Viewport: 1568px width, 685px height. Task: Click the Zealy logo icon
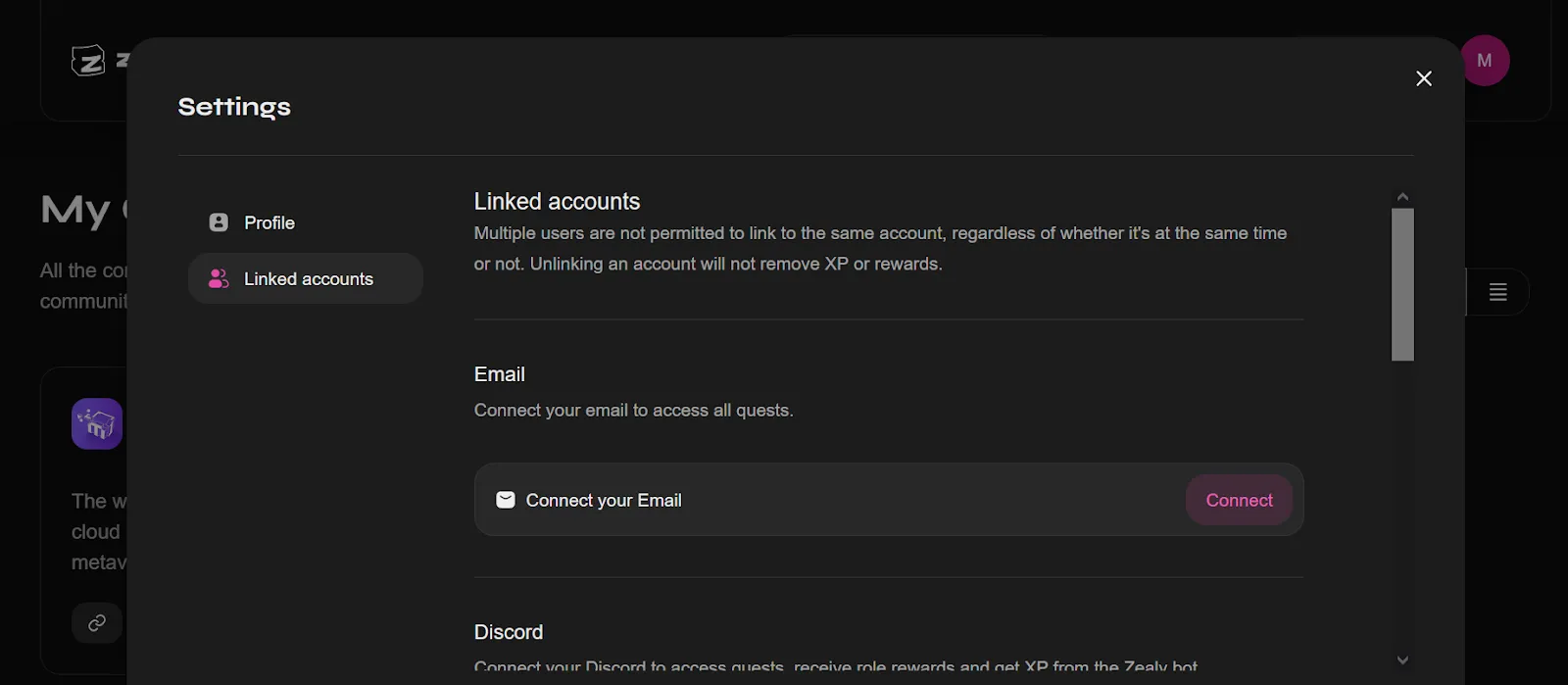click(x=88, y=61)
